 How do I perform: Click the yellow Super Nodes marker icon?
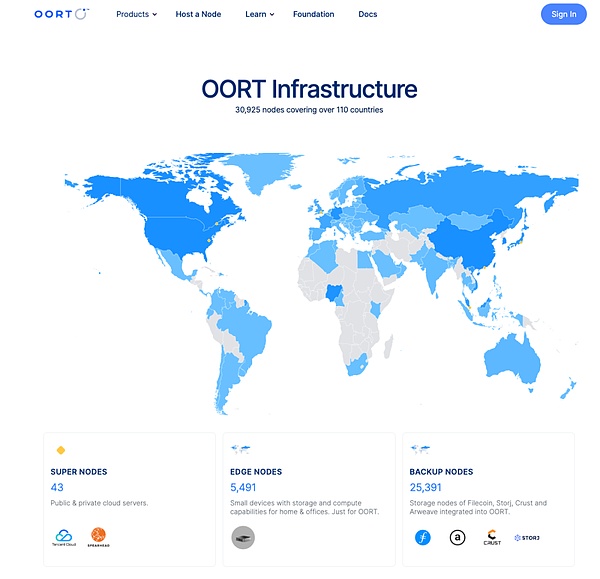coord(61,450)
